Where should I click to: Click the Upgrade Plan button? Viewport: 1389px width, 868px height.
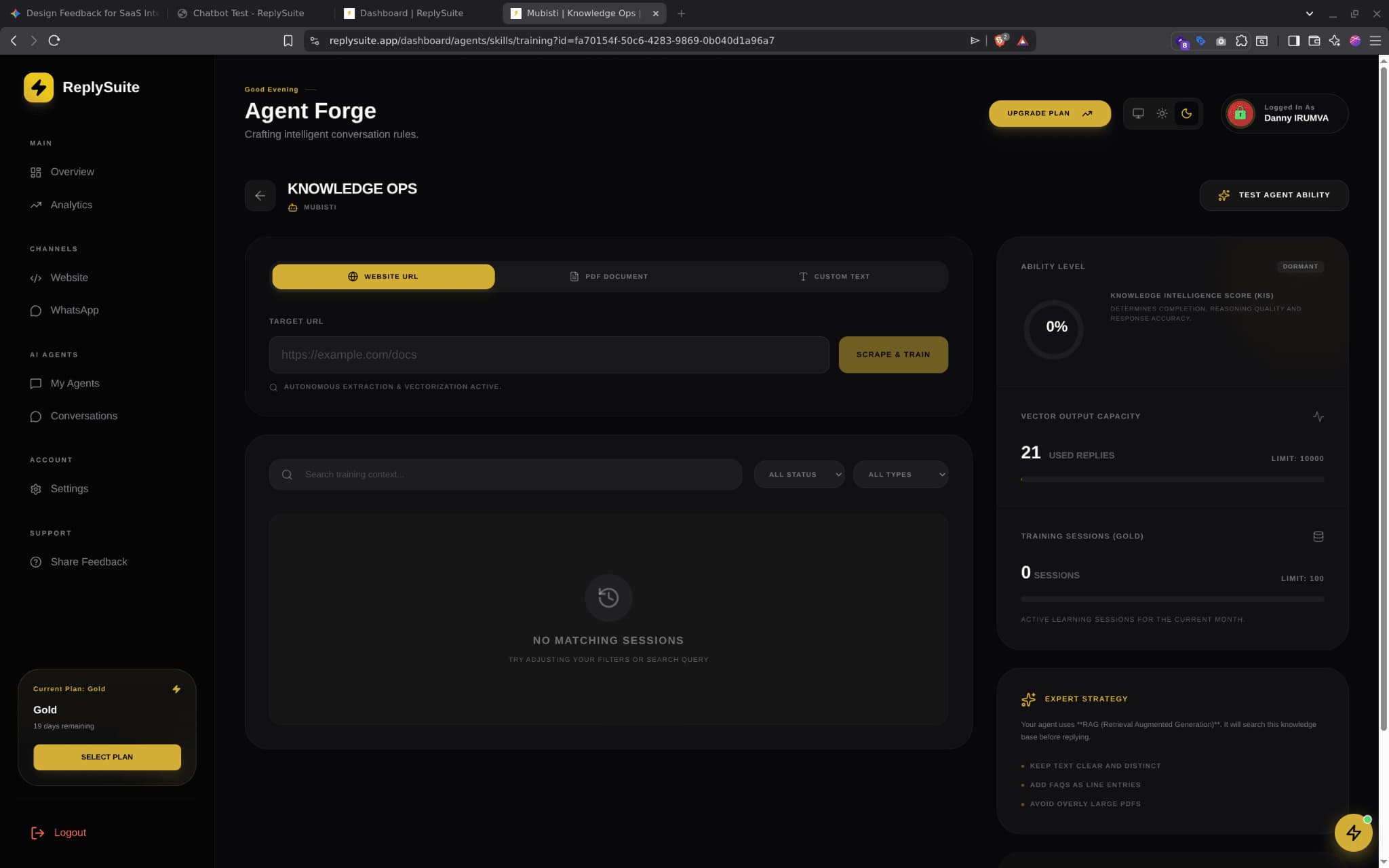[1049, 113]
